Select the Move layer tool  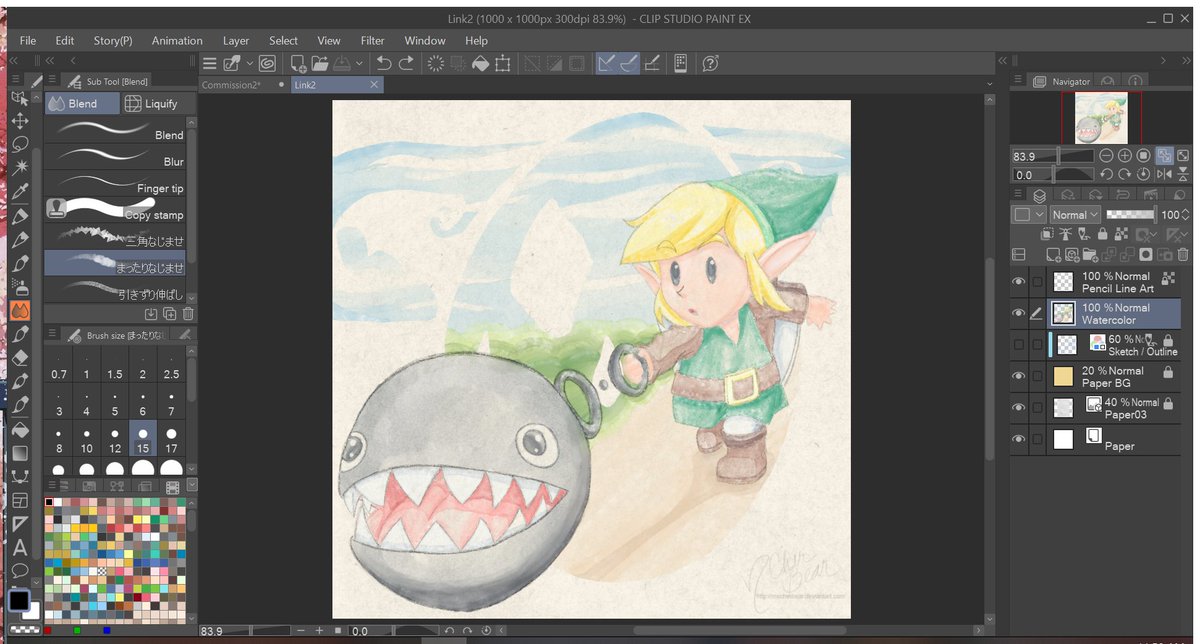[19, 121]
